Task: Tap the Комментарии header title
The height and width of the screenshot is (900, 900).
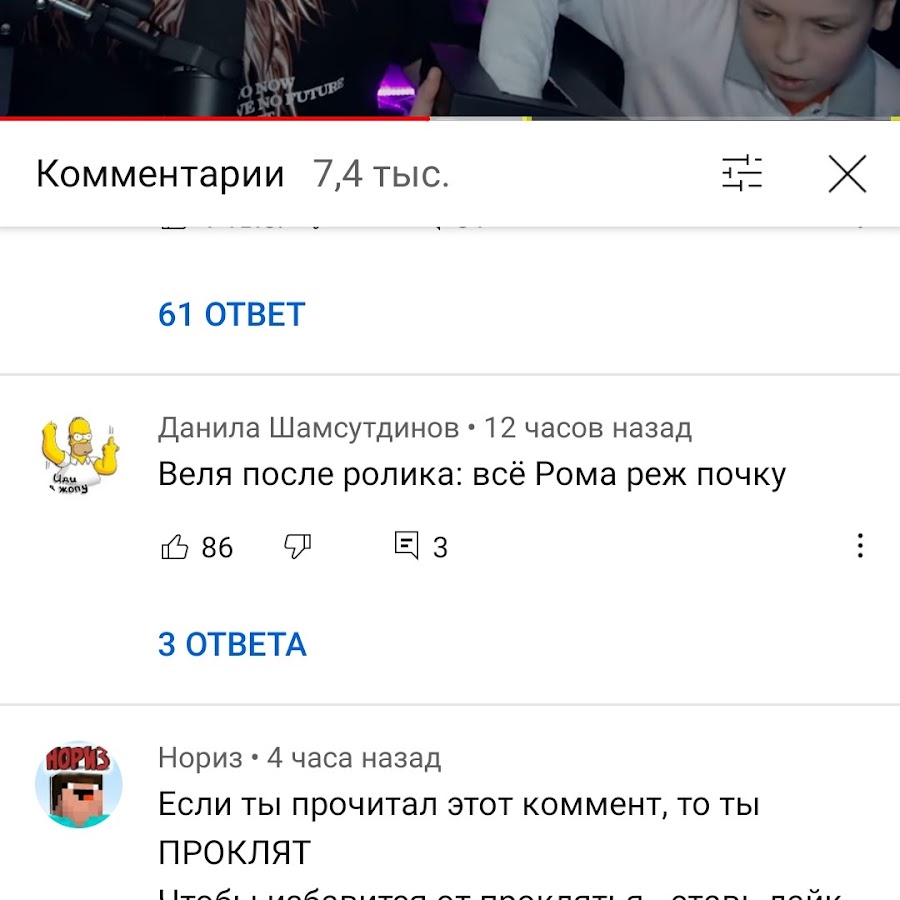Action: point(160,173)
